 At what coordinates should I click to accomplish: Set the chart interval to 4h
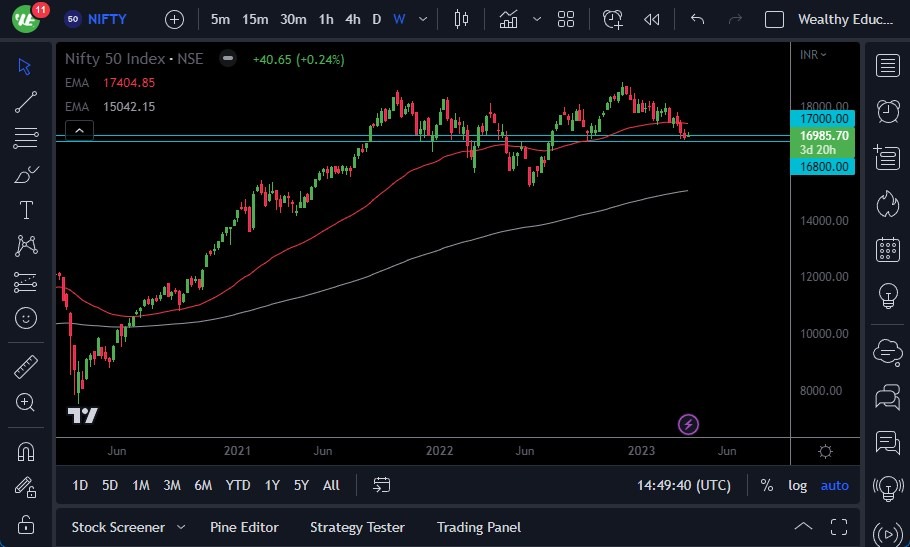(352, 19)
